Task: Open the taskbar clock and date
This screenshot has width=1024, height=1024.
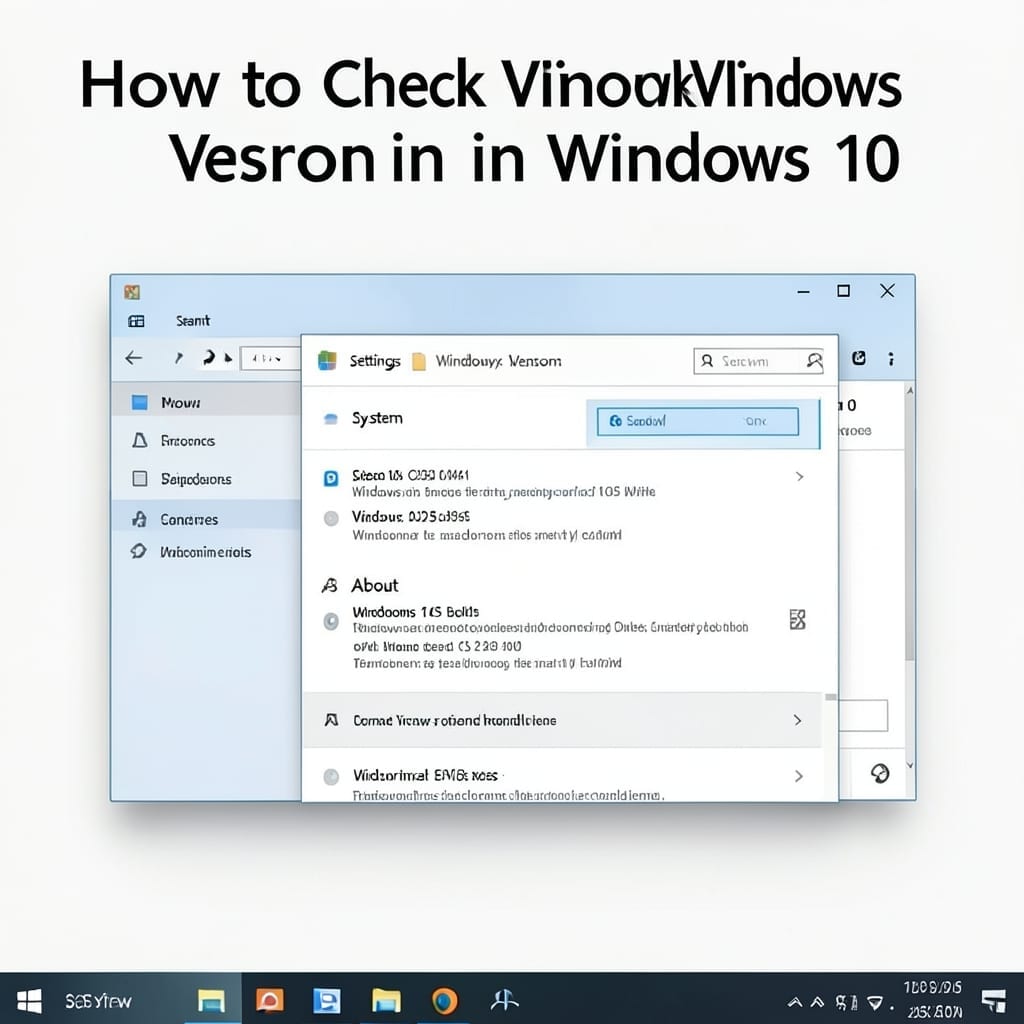Action: [x=933, y=1000]
